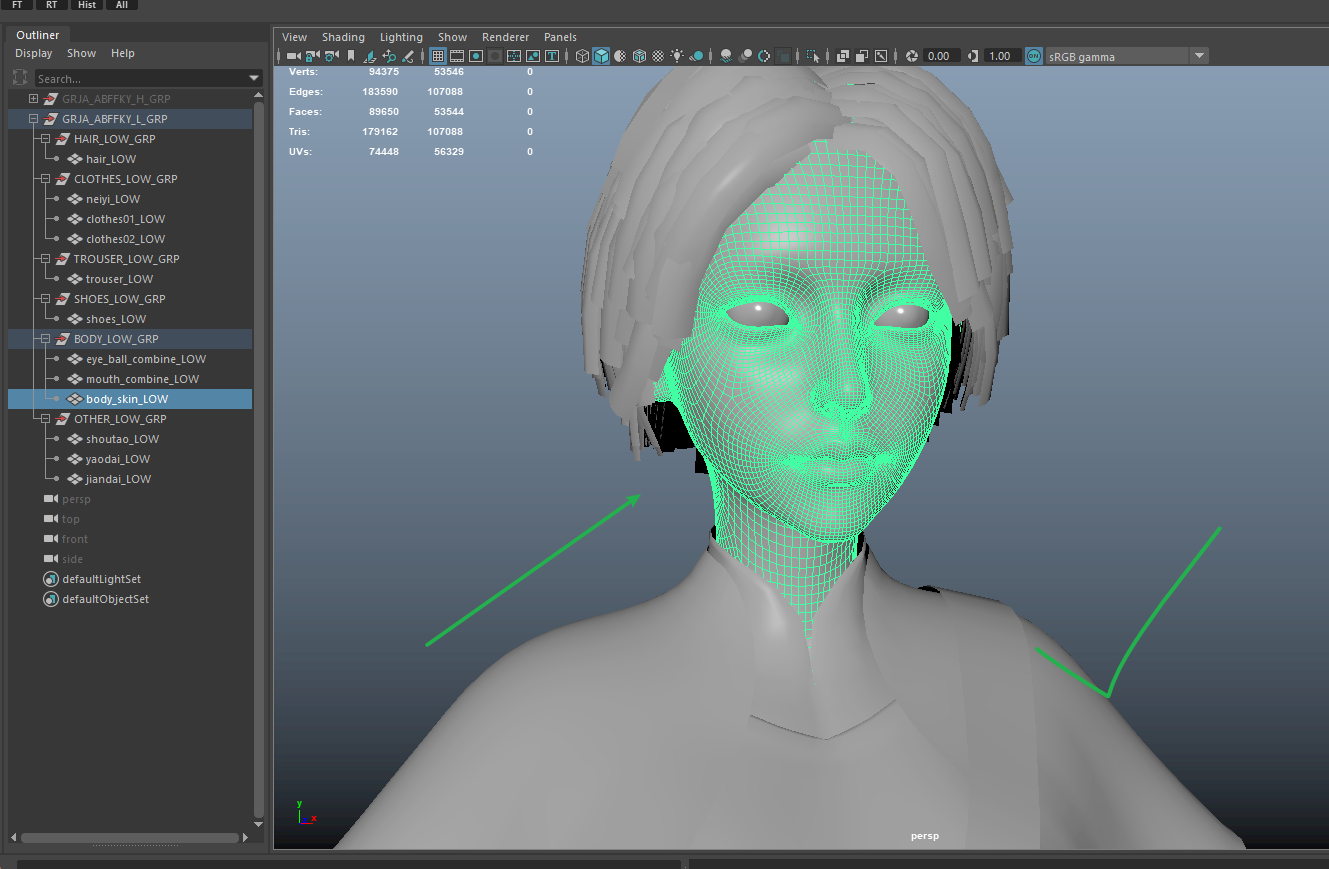Expand the GRJA_ABFFKY_H_GRP node
The width and height of the screenshot is (1329, 869).
(x=33, y=99)
